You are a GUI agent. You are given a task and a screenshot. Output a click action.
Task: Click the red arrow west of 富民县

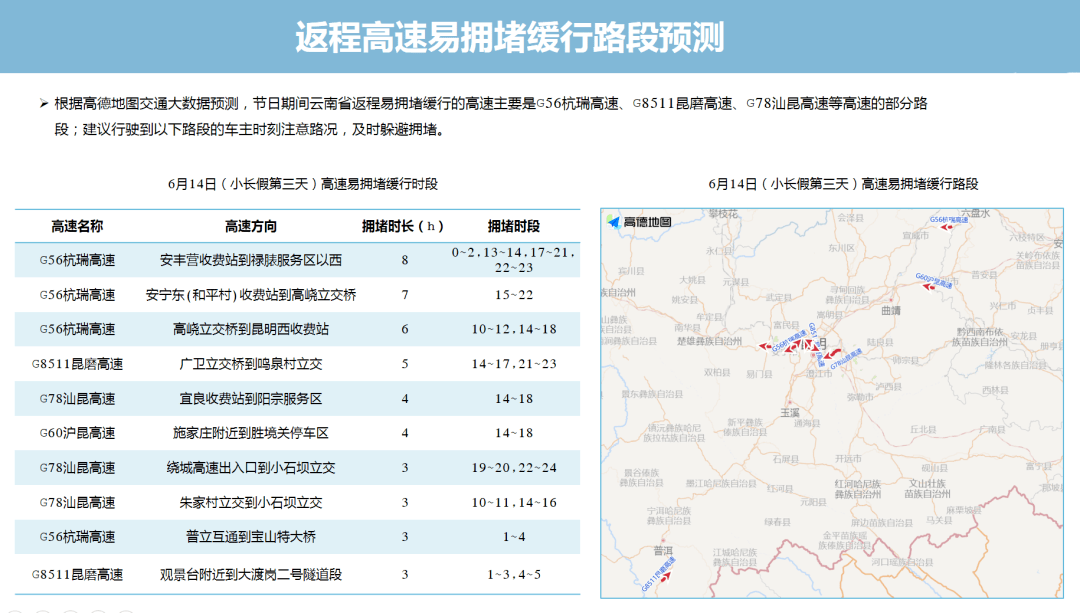coord(765,346)
